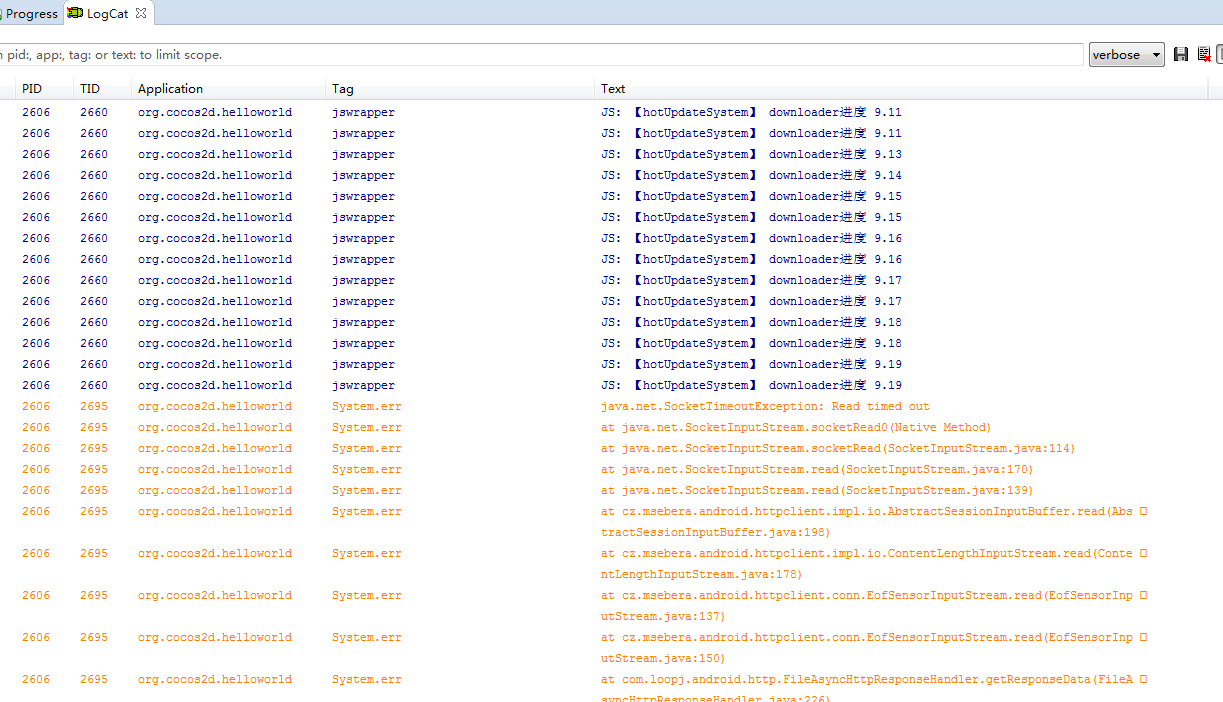Viewport: 1223px width, 702px height.
Task: Click TID 2660 in the 9.13 row
Action: click(x=94, y=154)
